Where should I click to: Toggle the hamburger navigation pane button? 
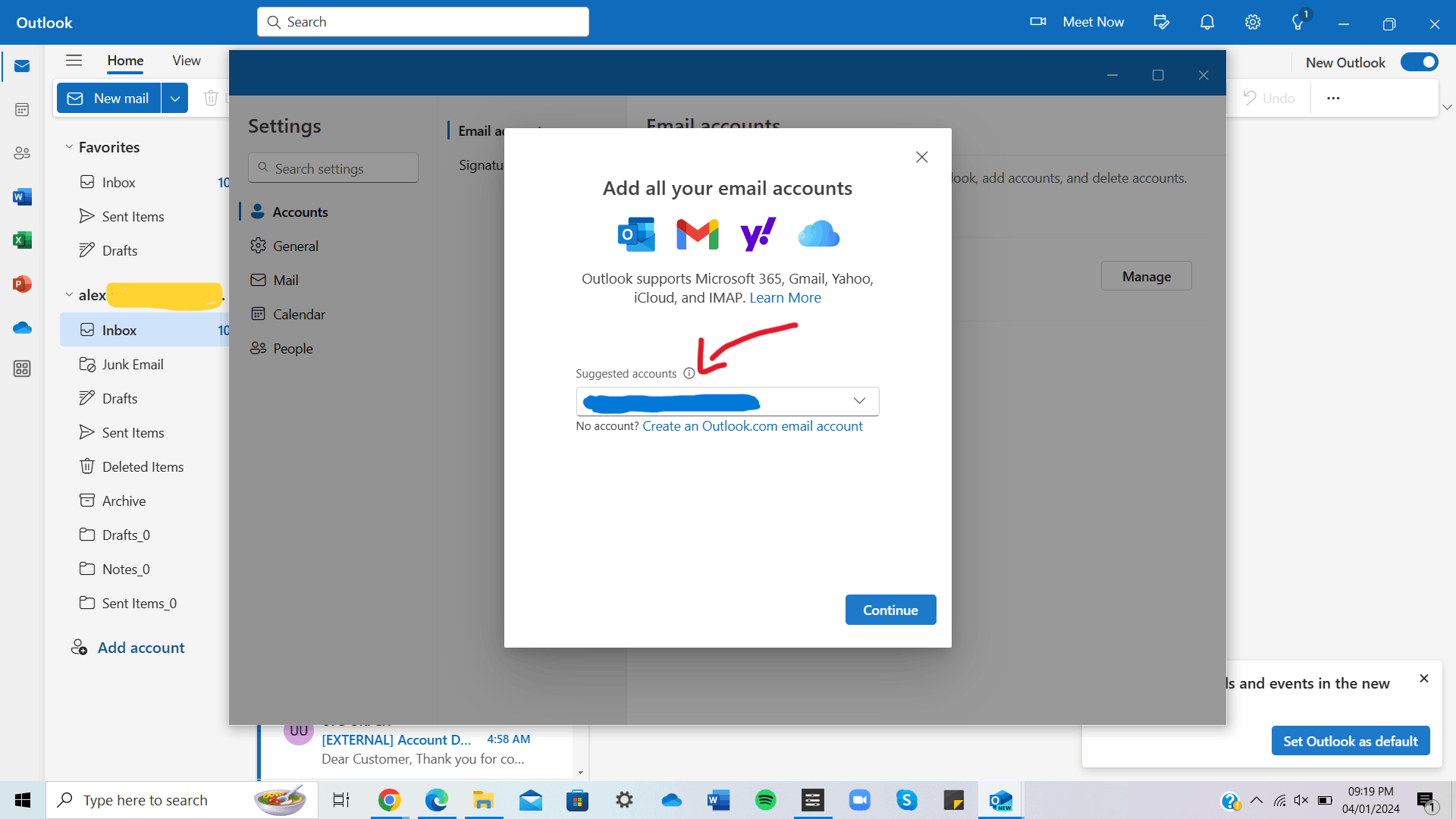(74, 61)
